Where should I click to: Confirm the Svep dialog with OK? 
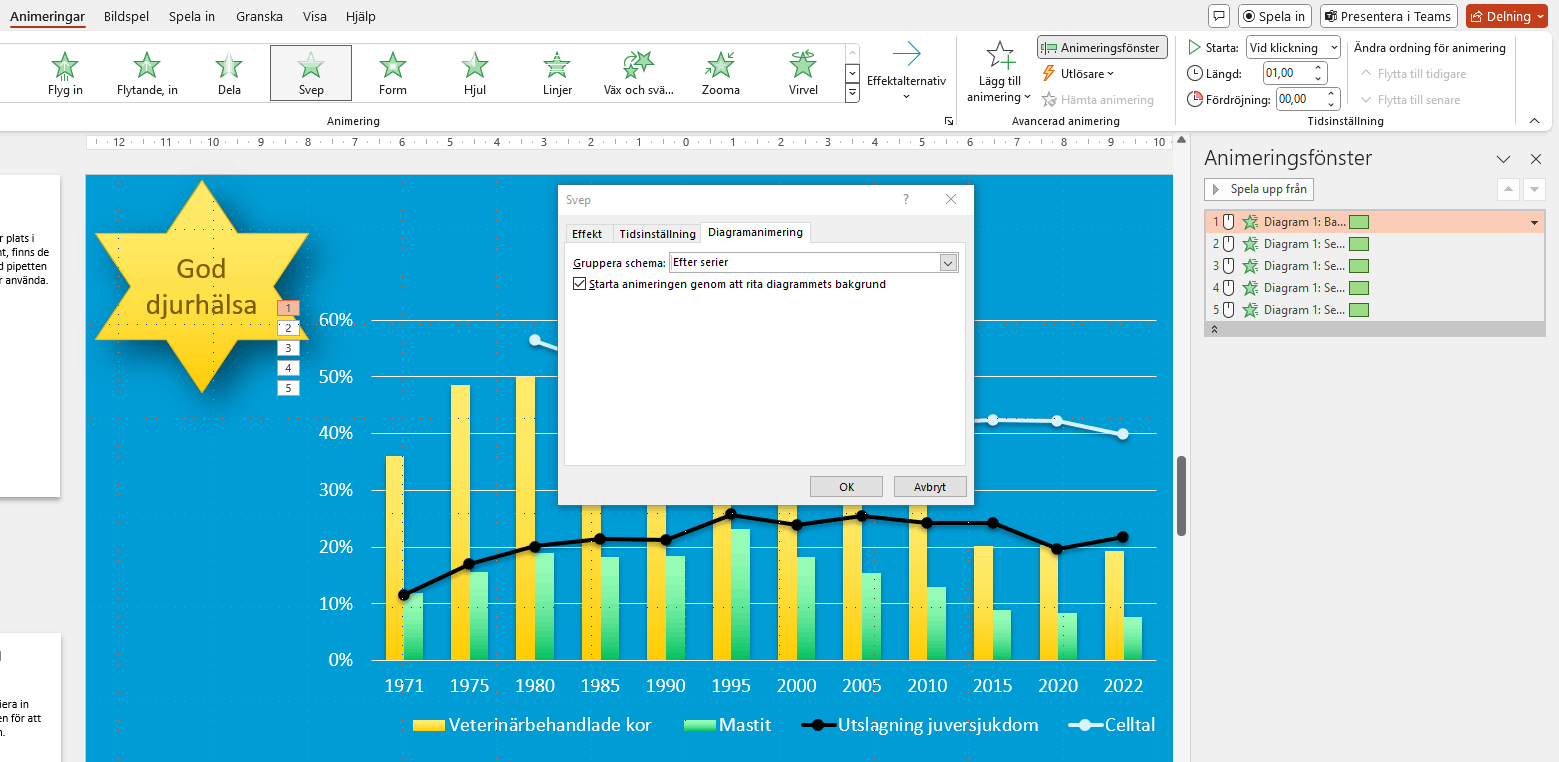(846, 487)
